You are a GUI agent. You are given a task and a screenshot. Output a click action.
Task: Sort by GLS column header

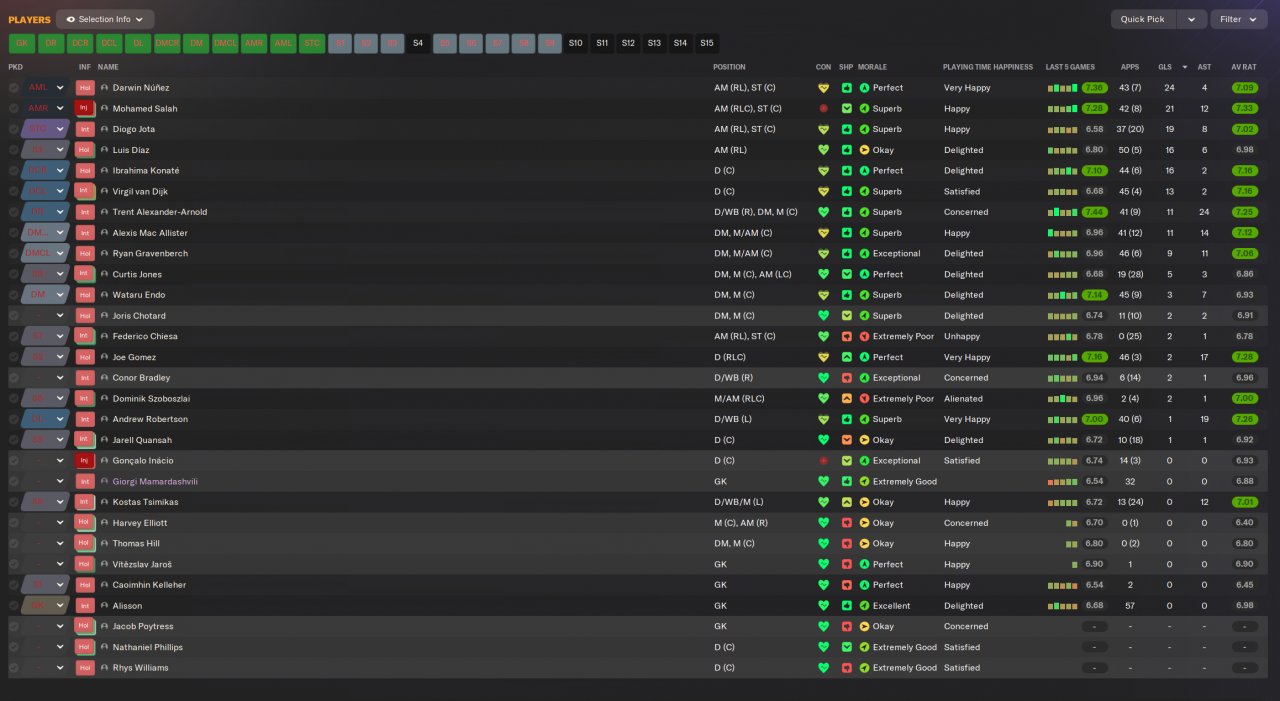pos(1165,67)
